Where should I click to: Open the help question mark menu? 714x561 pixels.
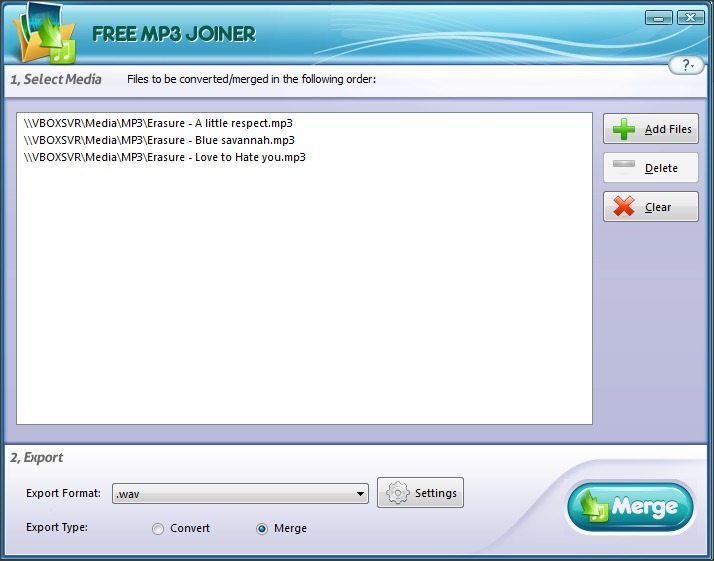pos(687,65)
